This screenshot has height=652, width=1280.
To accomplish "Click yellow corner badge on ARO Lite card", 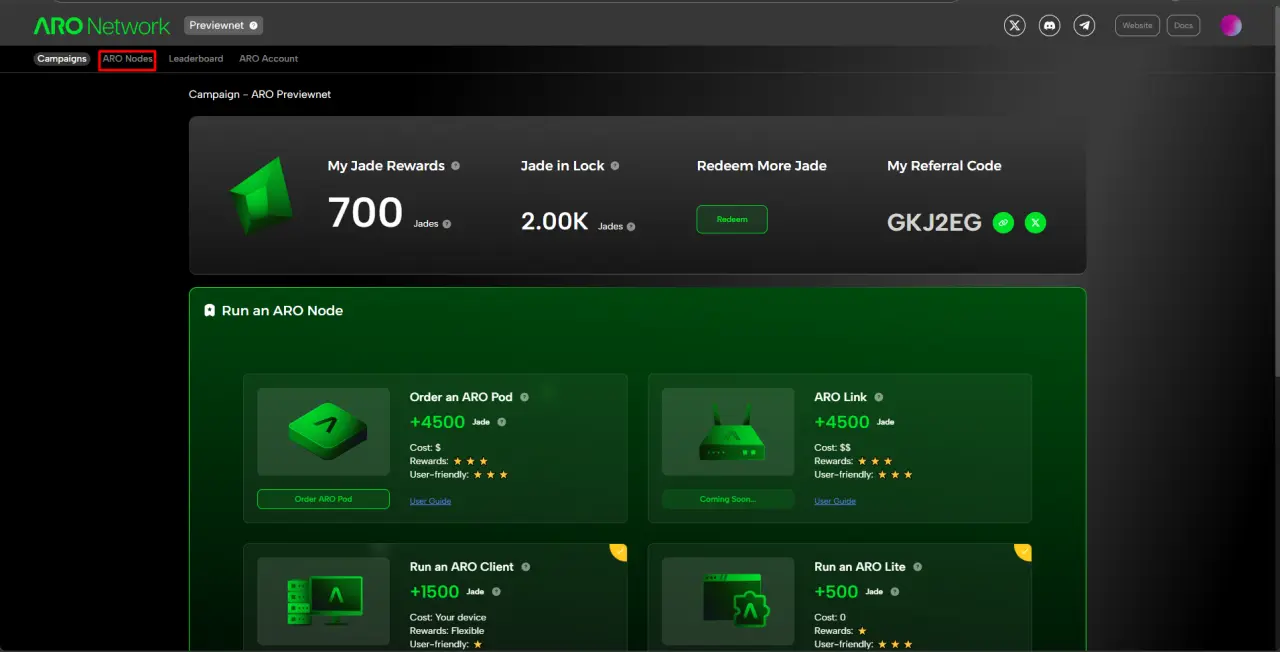I will pyautogui.click(x=1023, y=552).
